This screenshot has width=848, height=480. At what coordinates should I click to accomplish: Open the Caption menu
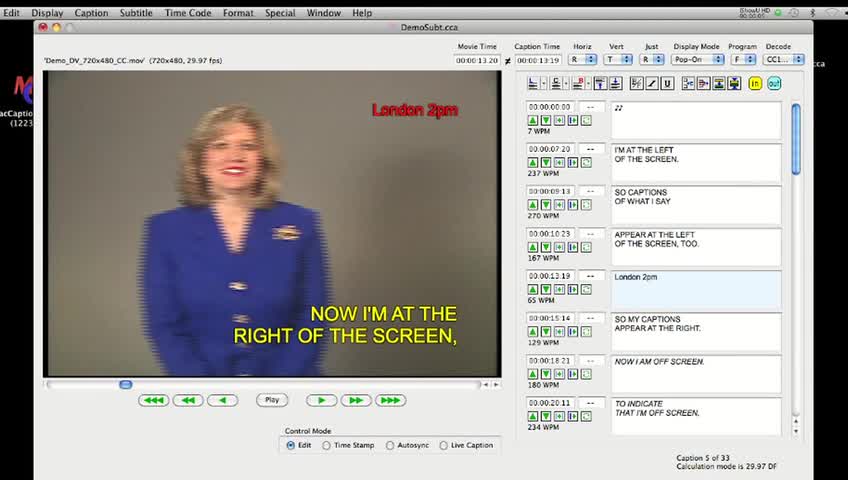coord(91,13)
